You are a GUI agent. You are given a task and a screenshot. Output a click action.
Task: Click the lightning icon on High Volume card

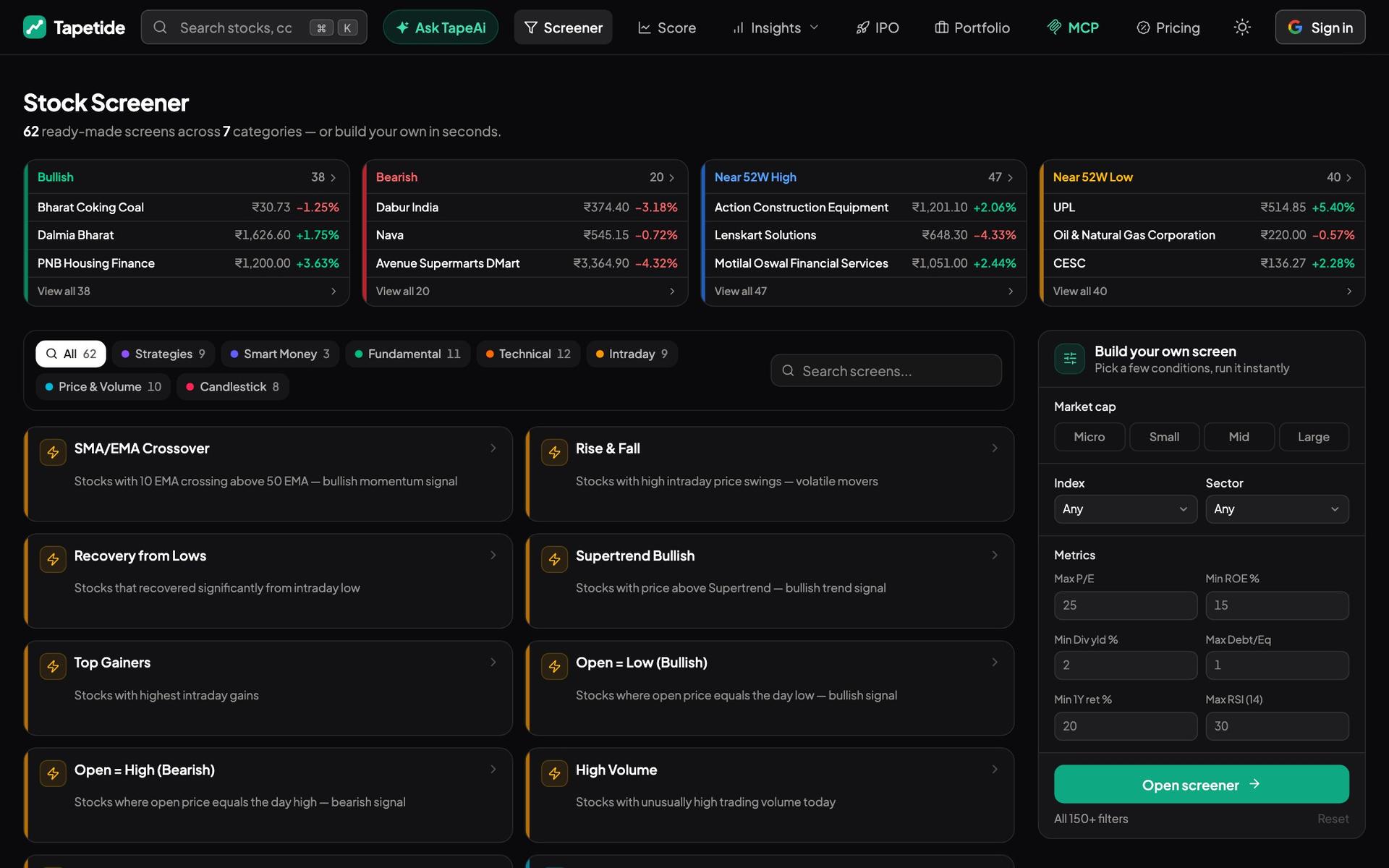pos(554,774)
